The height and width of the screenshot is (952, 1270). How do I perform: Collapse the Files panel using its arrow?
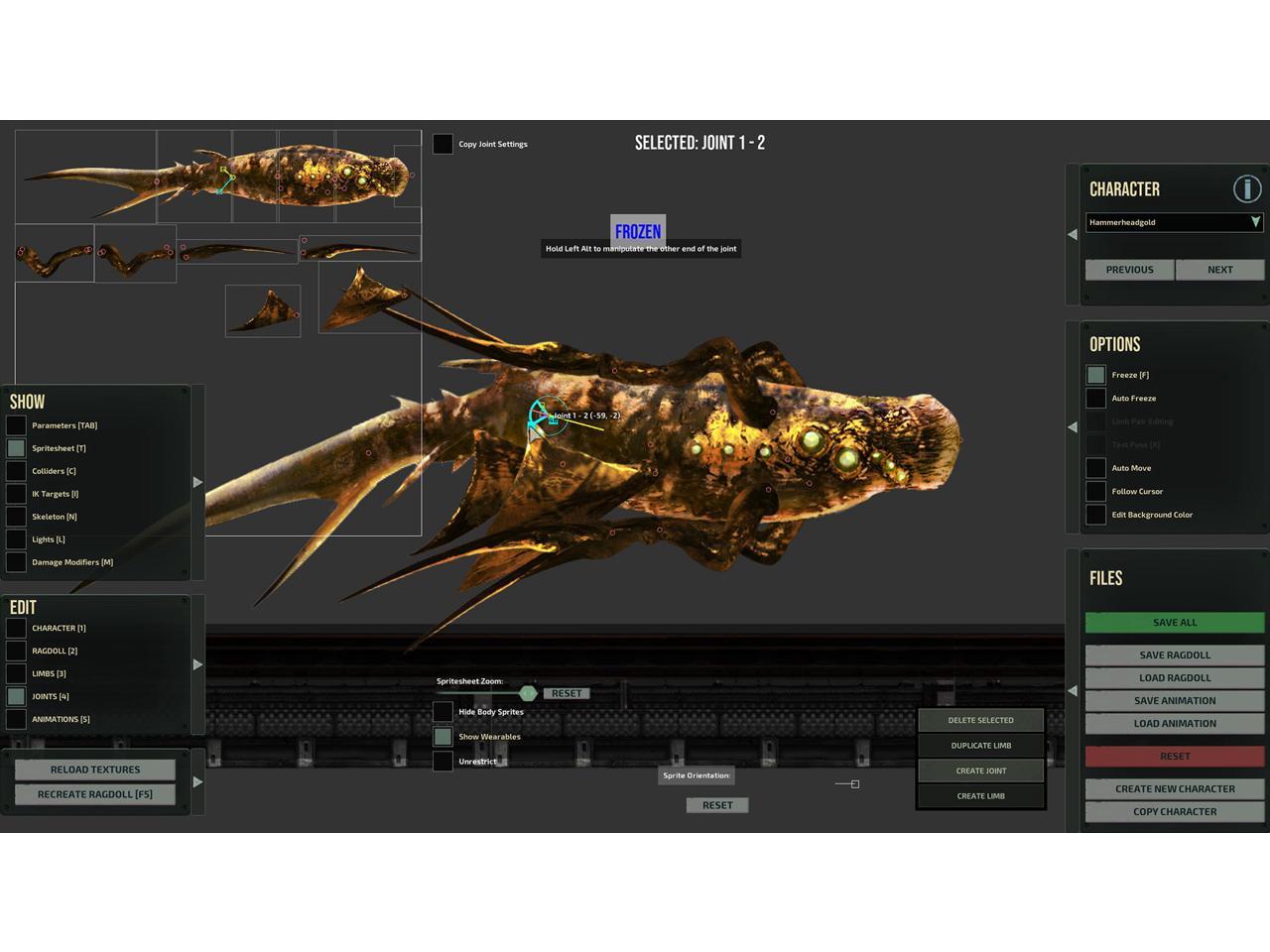(1073, 691)
